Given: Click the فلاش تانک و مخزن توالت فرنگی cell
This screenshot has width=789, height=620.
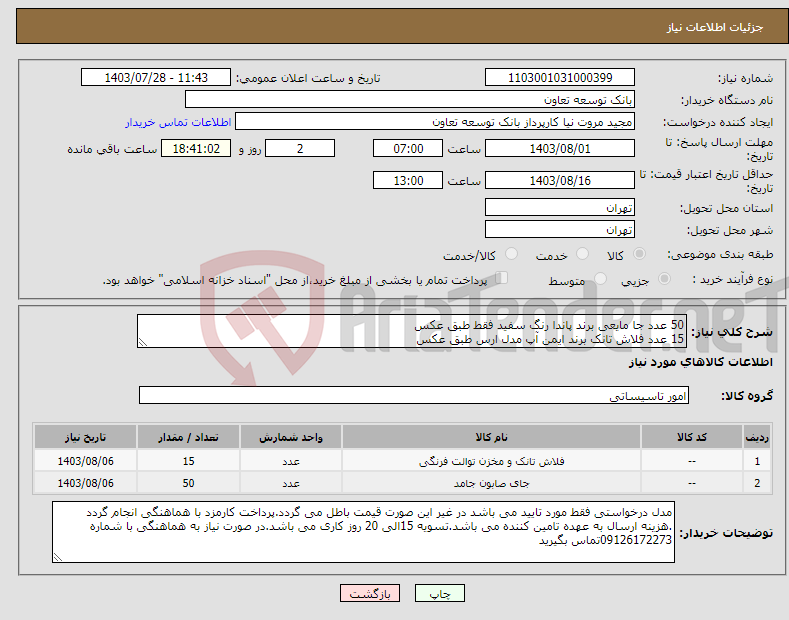Looking at the screenshot, I should point(491,461).
